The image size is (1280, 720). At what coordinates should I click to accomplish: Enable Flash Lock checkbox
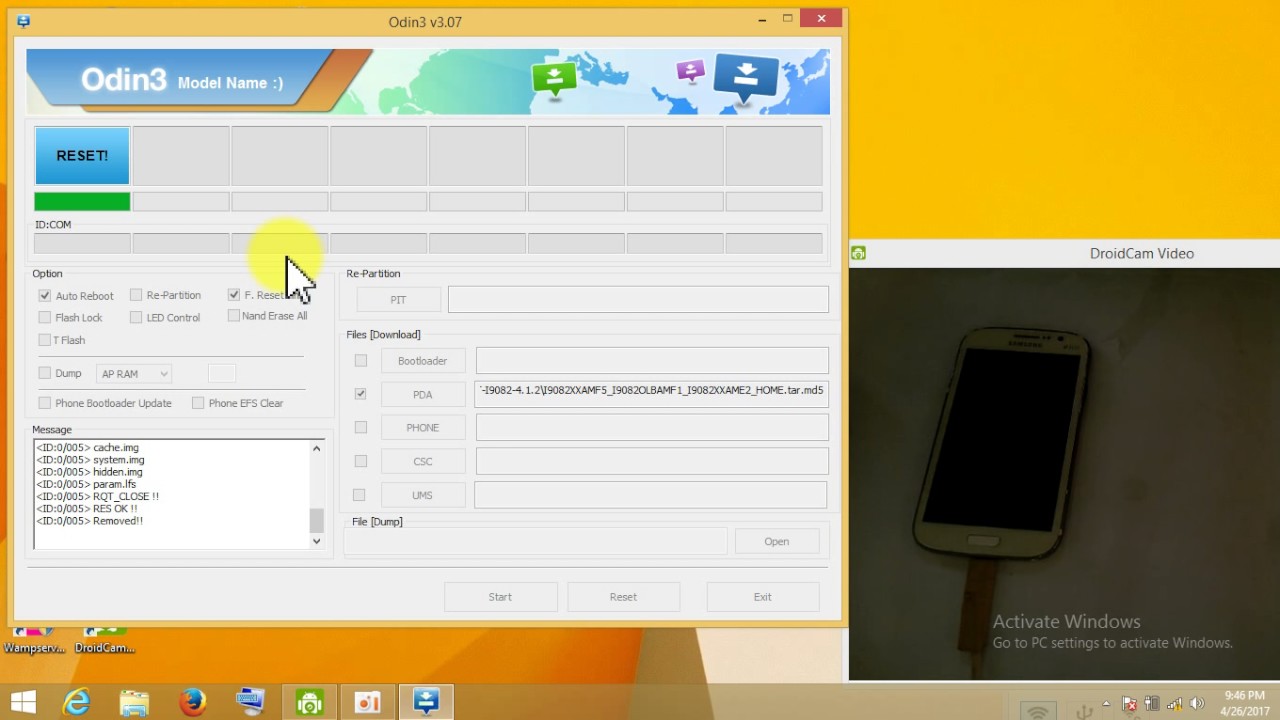coord(45,318)
